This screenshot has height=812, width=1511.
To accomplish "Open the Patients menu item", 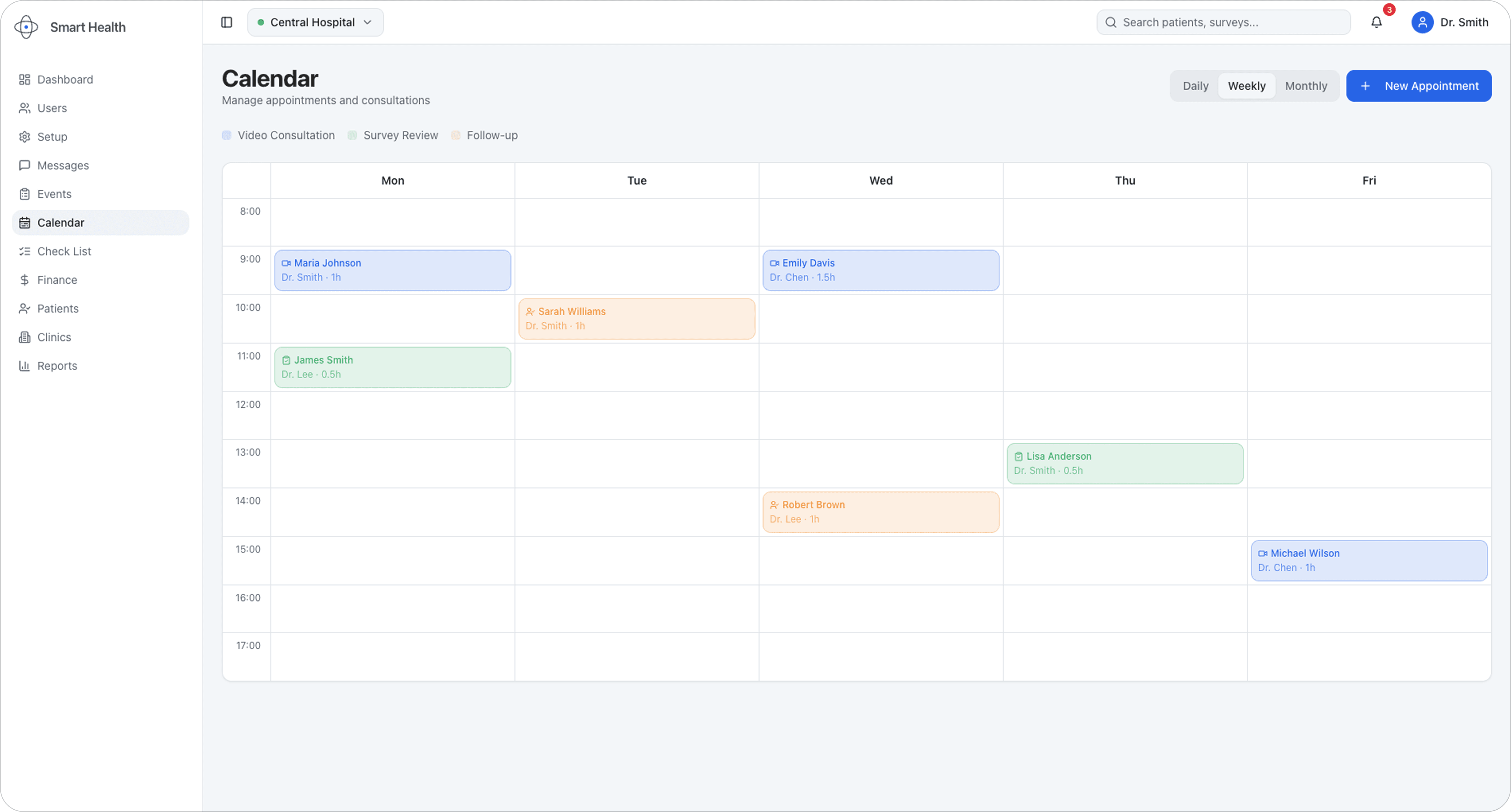I will [x=58, y=309].
